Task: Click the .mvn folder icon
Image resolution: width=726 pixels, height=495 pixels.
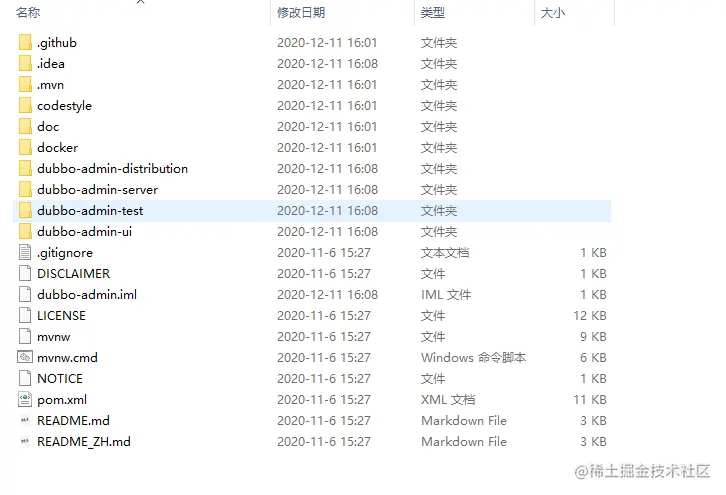Action: pyautogui.click(x=25, y=84)
